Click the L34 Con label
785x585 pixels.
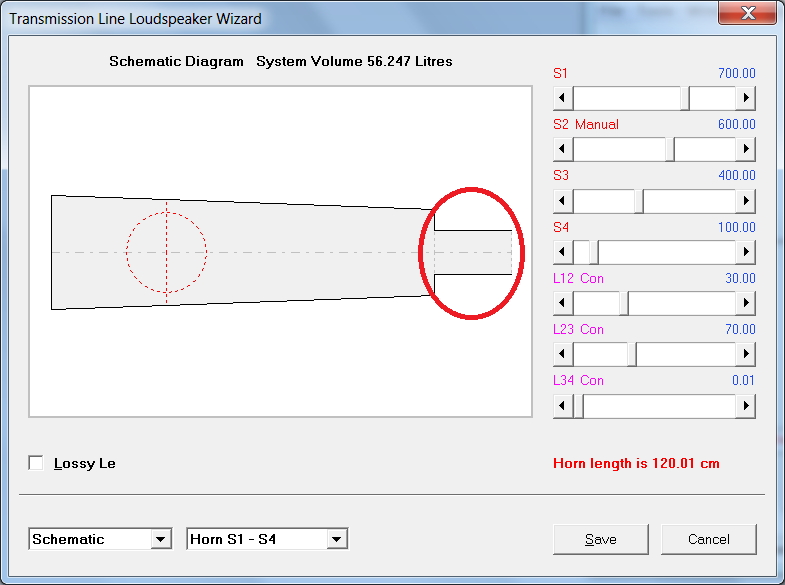pyautogui.click(x=578, y=380)
